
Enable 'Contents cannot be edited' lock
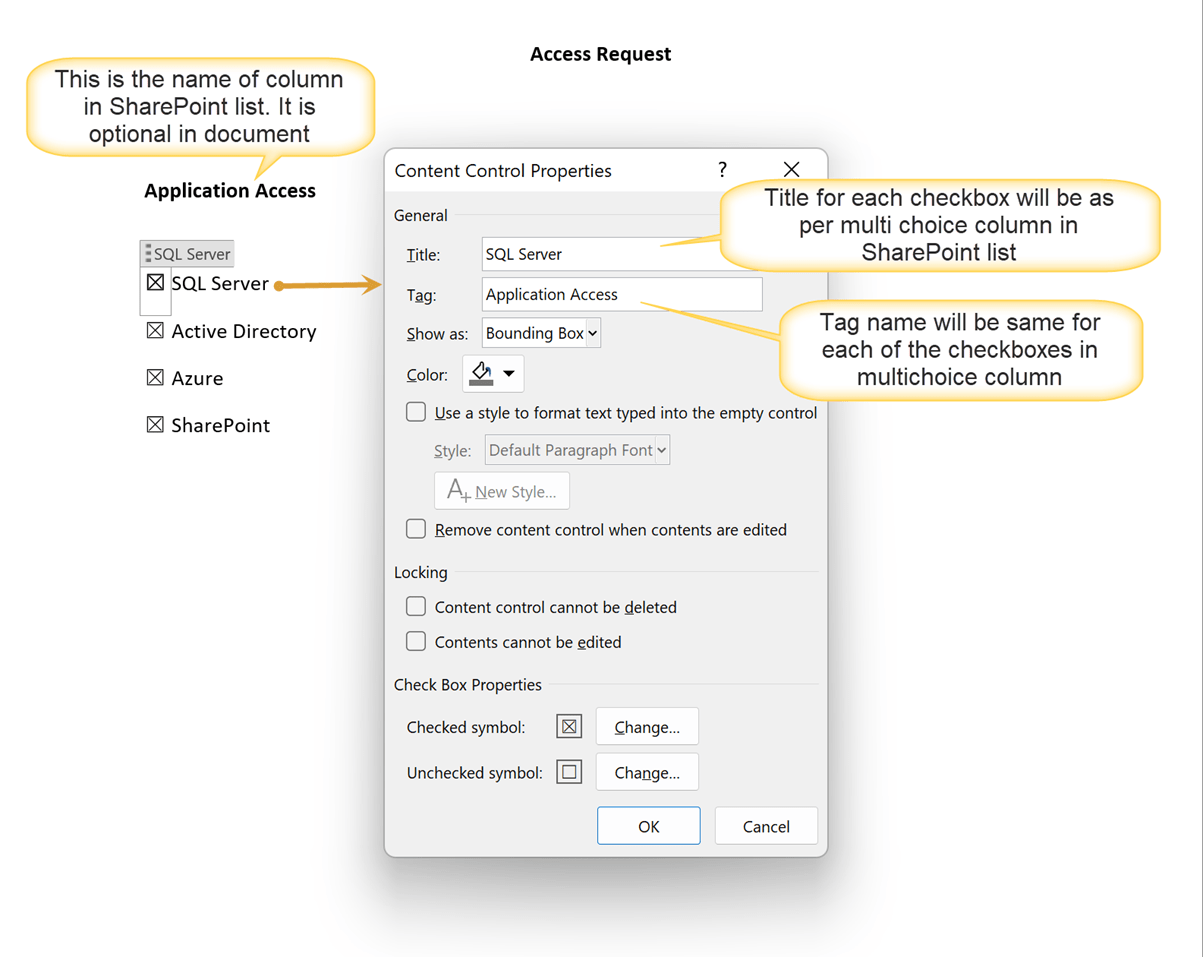pos(416,640)
